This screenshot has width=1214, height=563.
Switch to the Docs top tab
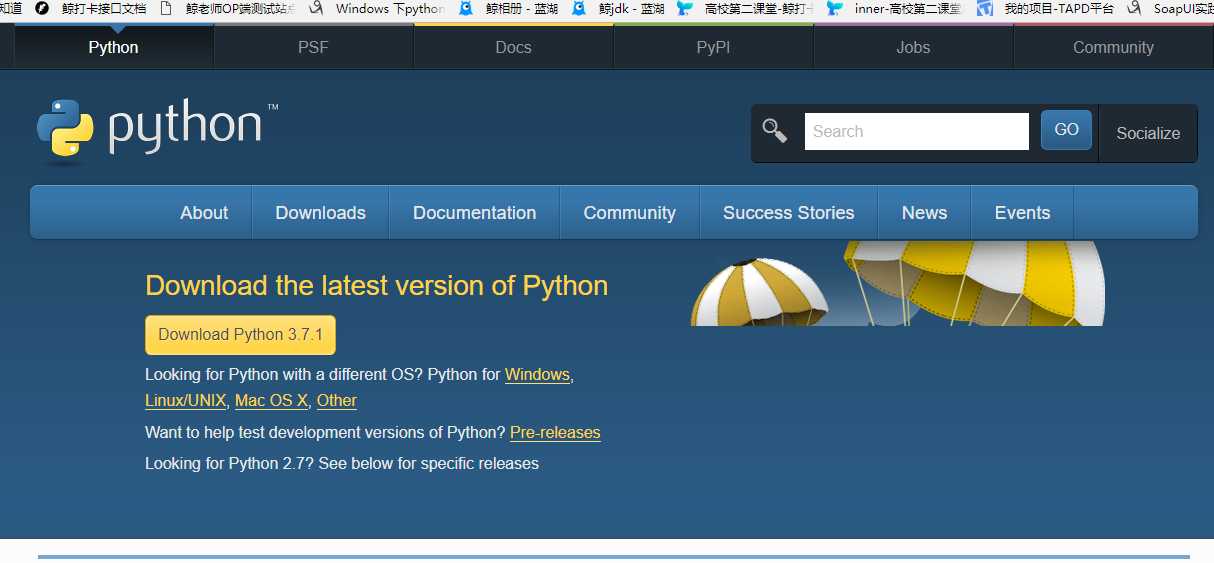(513, 47)
